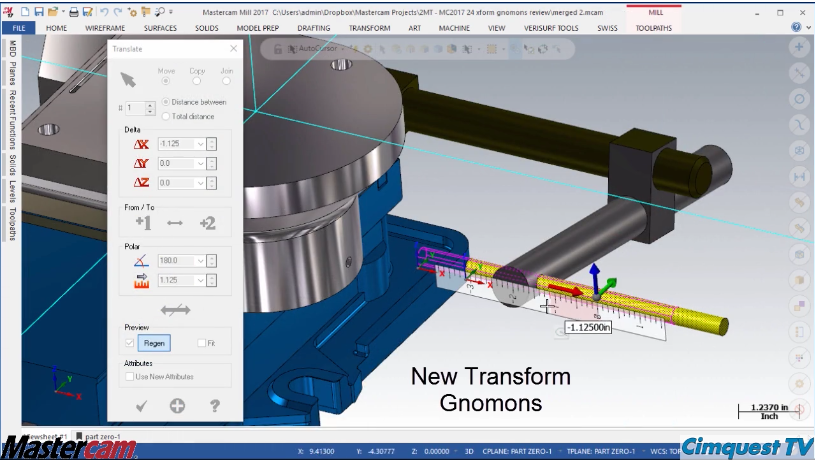Click the selection arrow icon in Translate panel
Screen dimensions: 815x460
(x=128, y=80)
